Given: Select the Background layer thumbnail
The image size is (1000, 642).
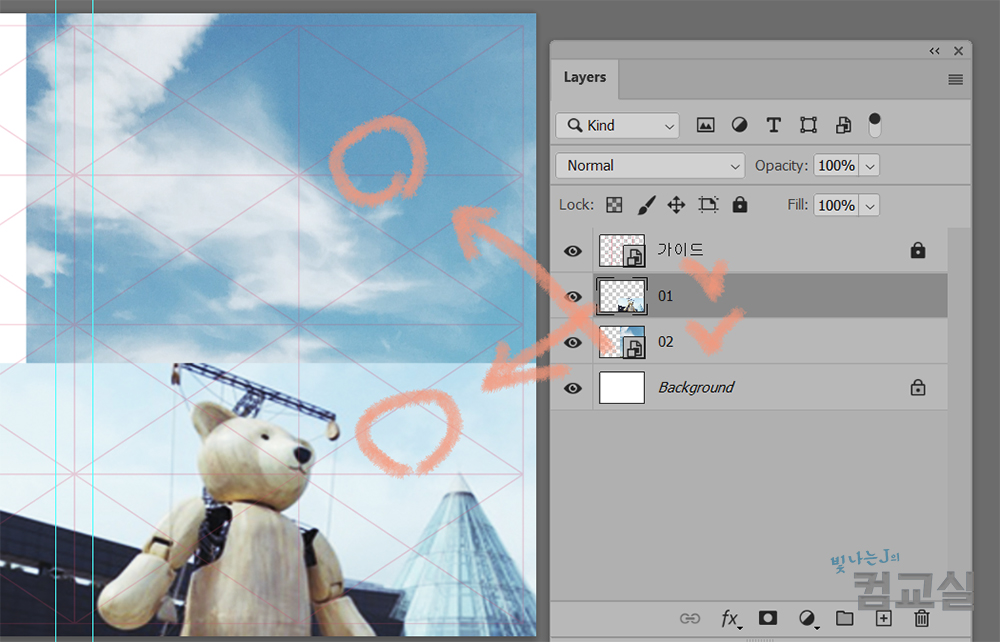Looking at the screenshot, I should [622, 388].
